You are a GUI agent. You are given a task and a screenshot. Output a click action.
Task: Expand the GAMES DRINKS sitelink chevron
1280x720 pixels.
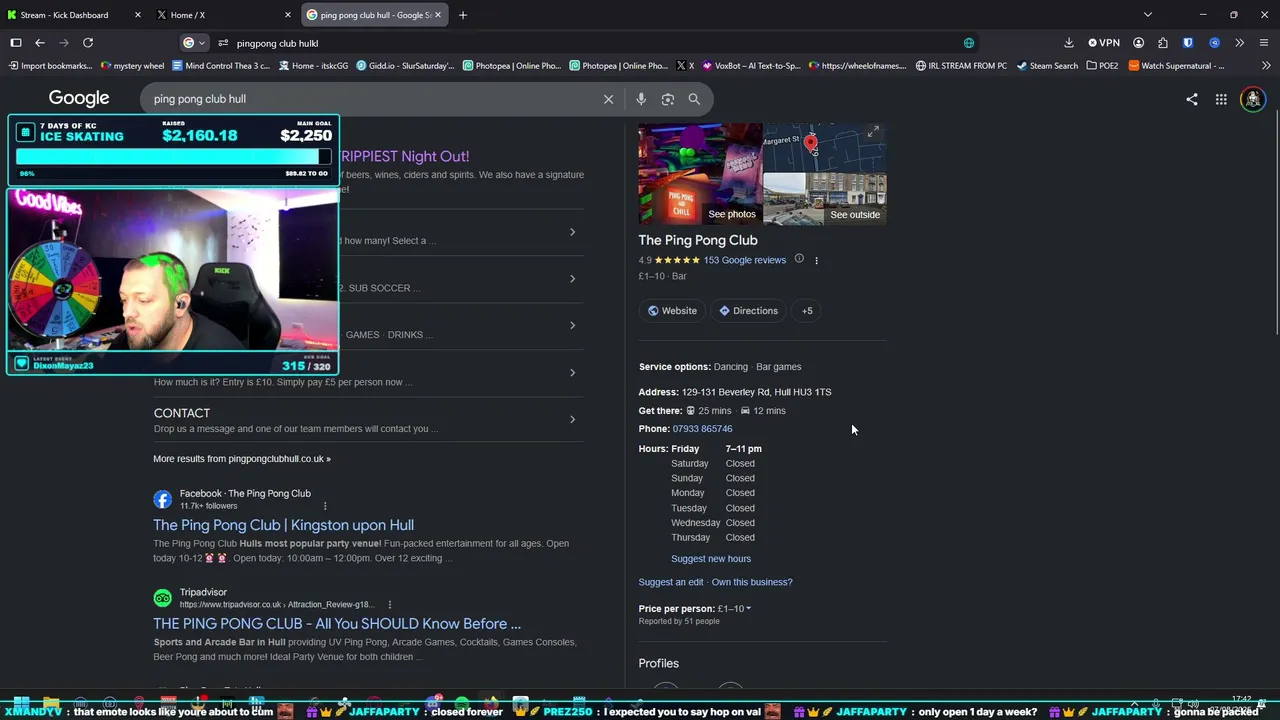(x=572, y=325)
